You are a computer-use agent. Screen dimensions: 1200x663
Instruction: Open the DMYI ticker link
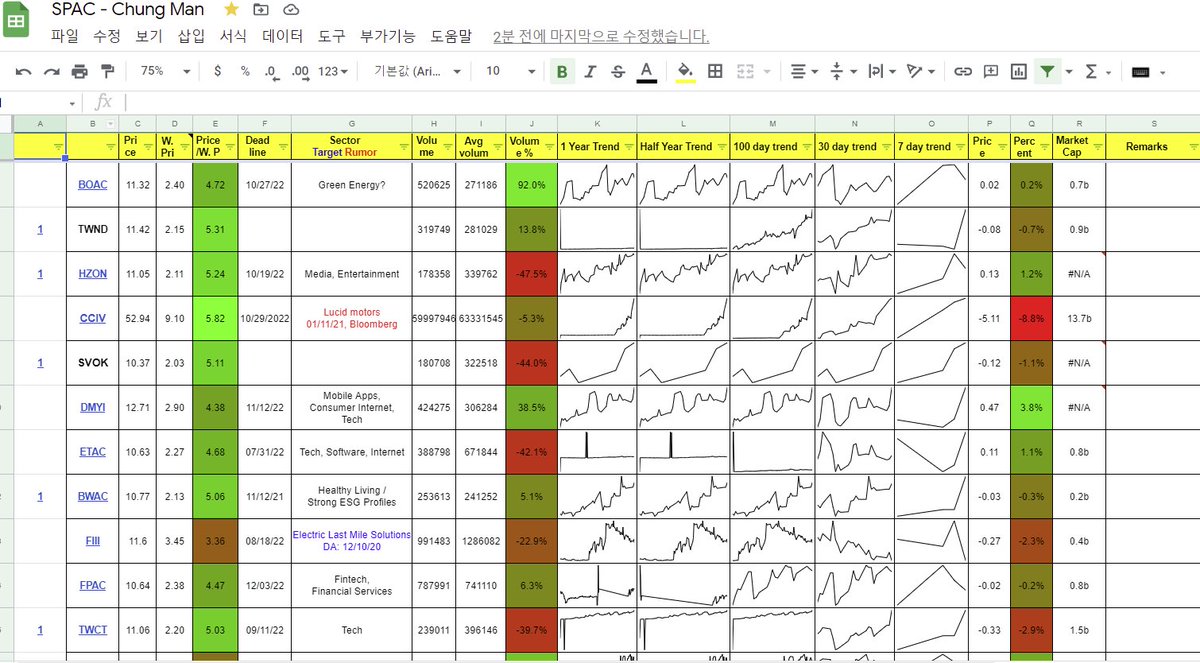click(x=92, y=407)
